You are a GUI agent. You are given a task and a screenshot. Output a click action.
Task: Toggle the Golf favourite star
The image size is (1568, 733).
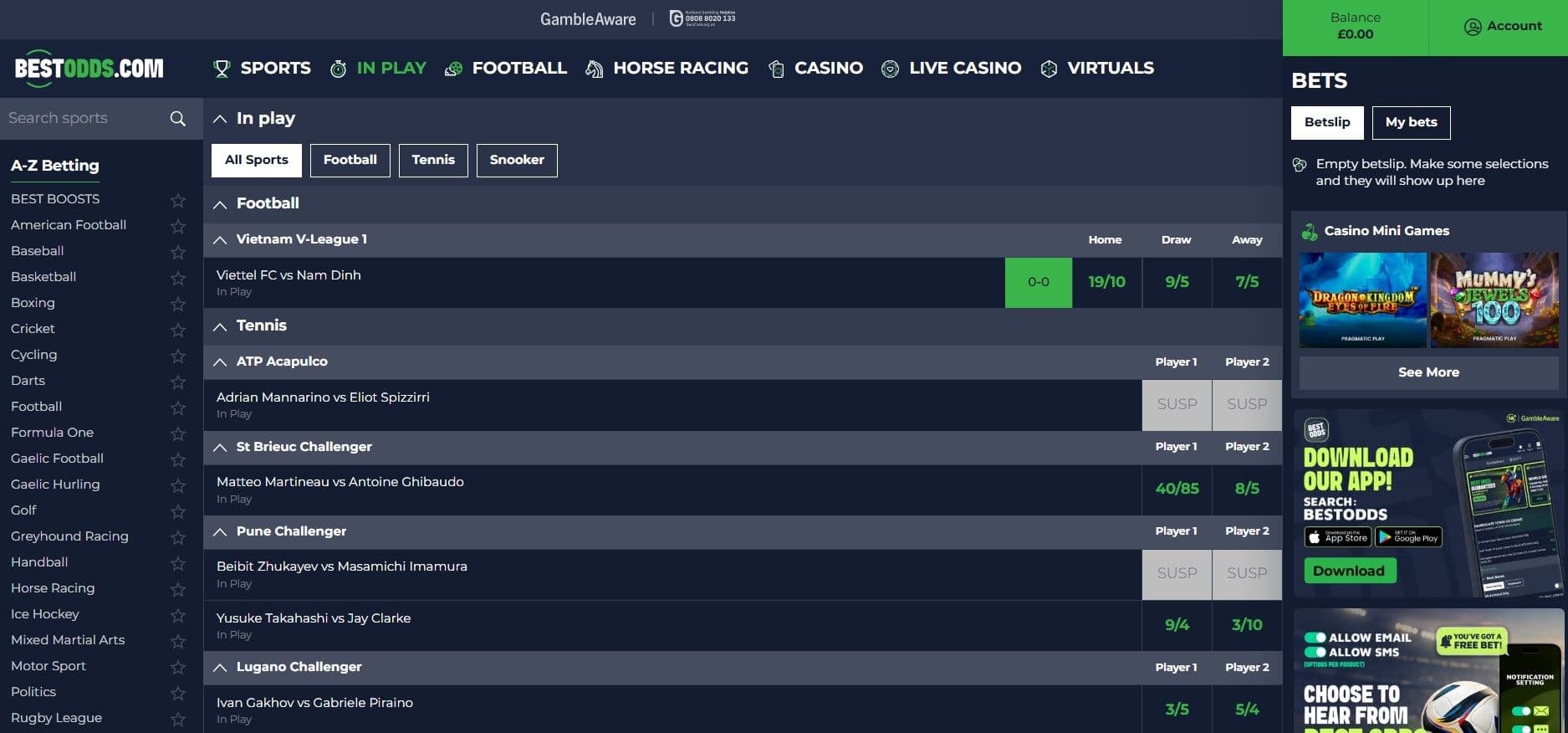coord(178,511)
